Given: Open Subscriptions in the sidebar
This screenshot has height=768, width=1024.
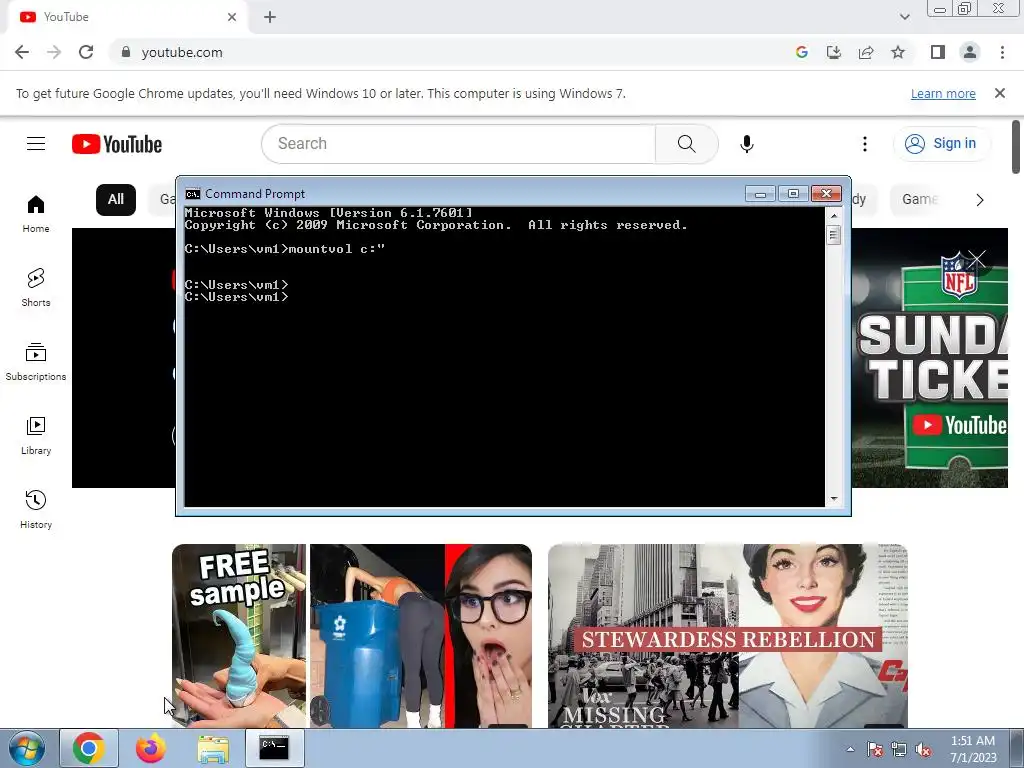Looking at the screenshot, I should [36, 361].
